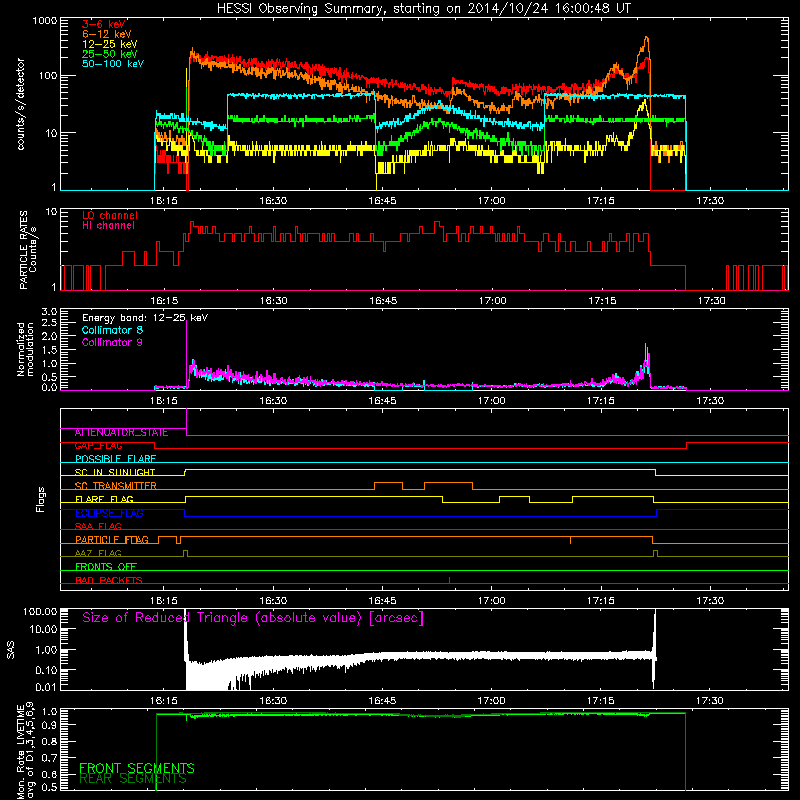
Task: Select the BAD_PACKETS flag label
Action: click(109, 581)
